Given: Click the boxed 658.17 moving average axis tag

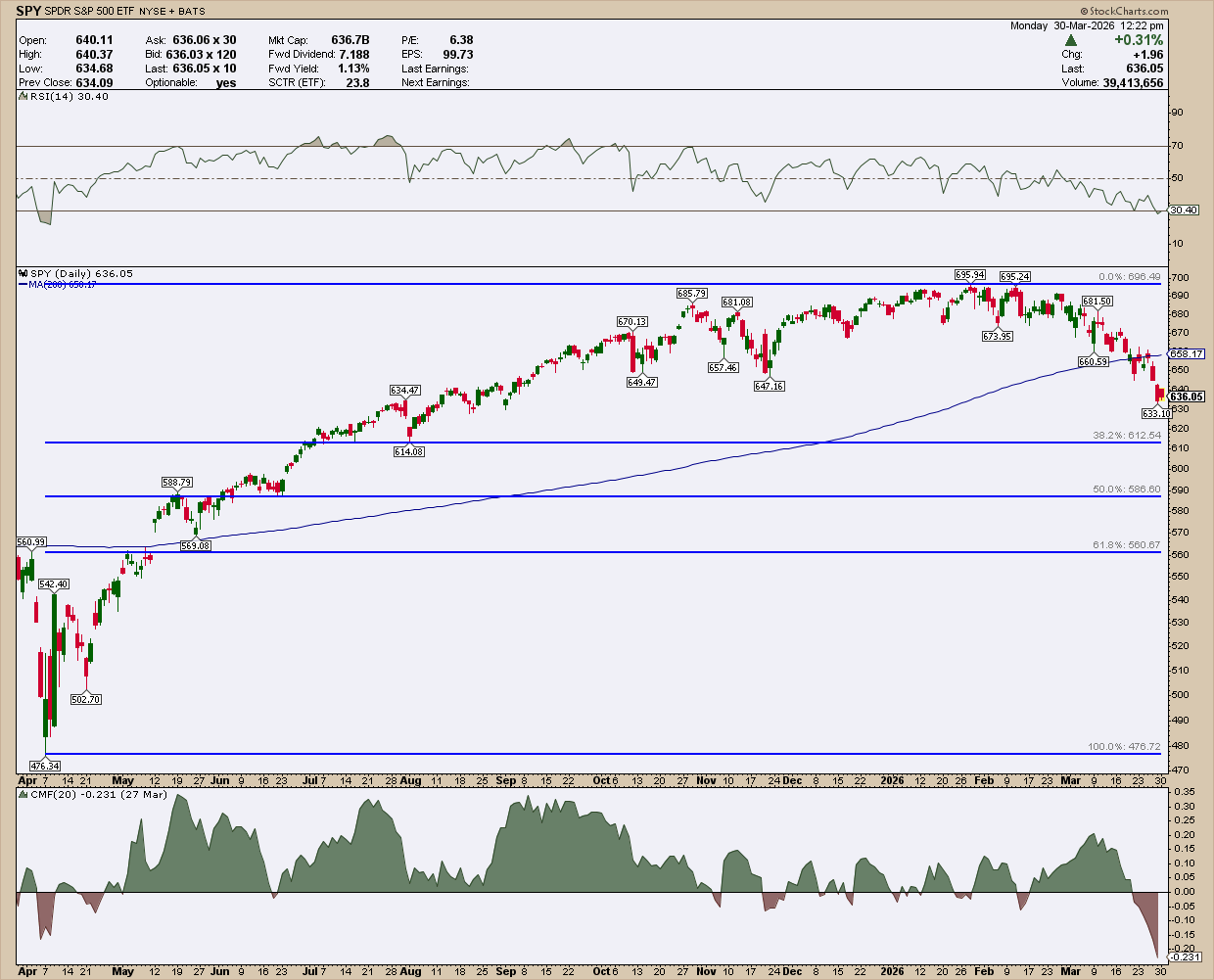Looking at the screenshot, I should click(1187, 353).
